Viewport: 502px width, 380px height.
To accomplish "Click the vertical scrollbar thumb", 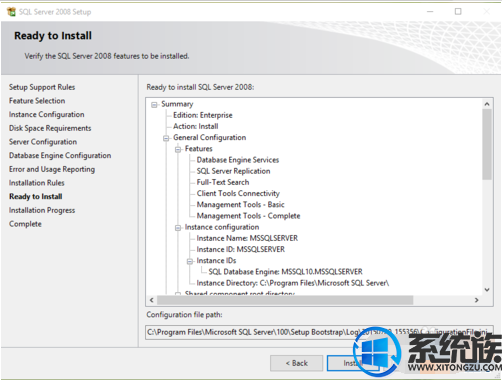I will coord(487,144).
